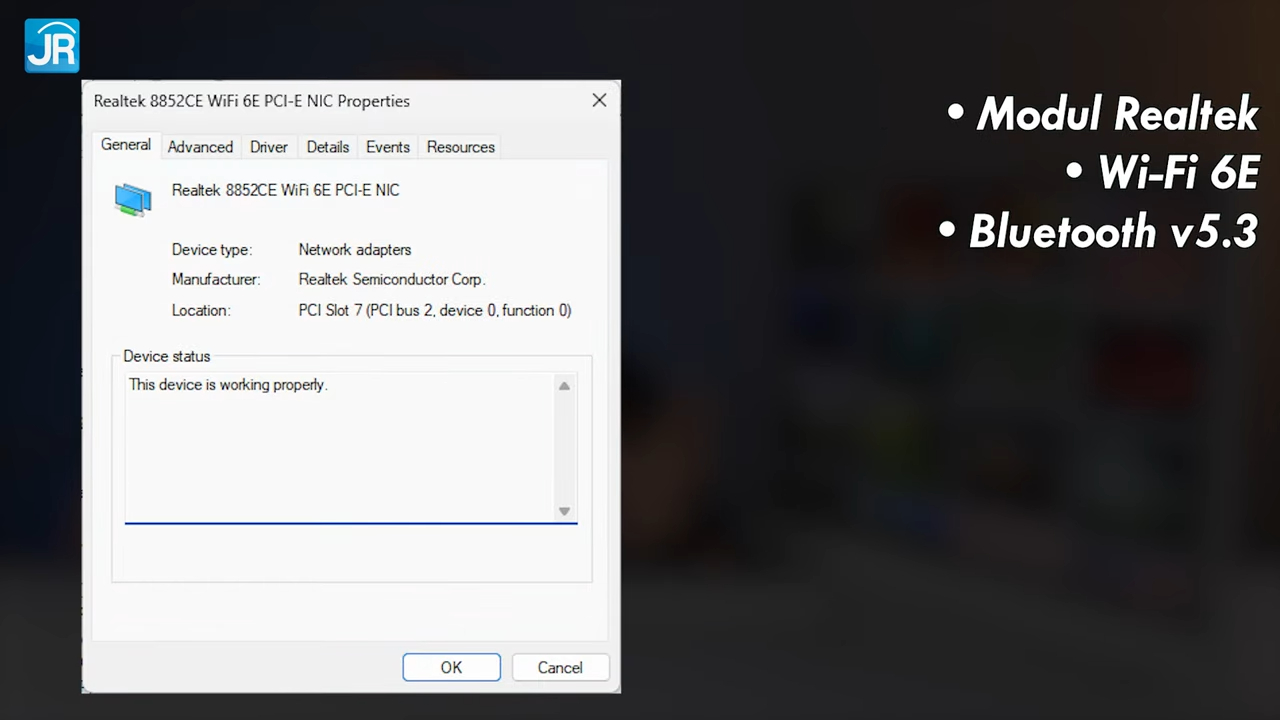Switch to the Details tab
The width and height of the screenshot is (1280, 720).
pyautogui.click(x=327, y=147)
